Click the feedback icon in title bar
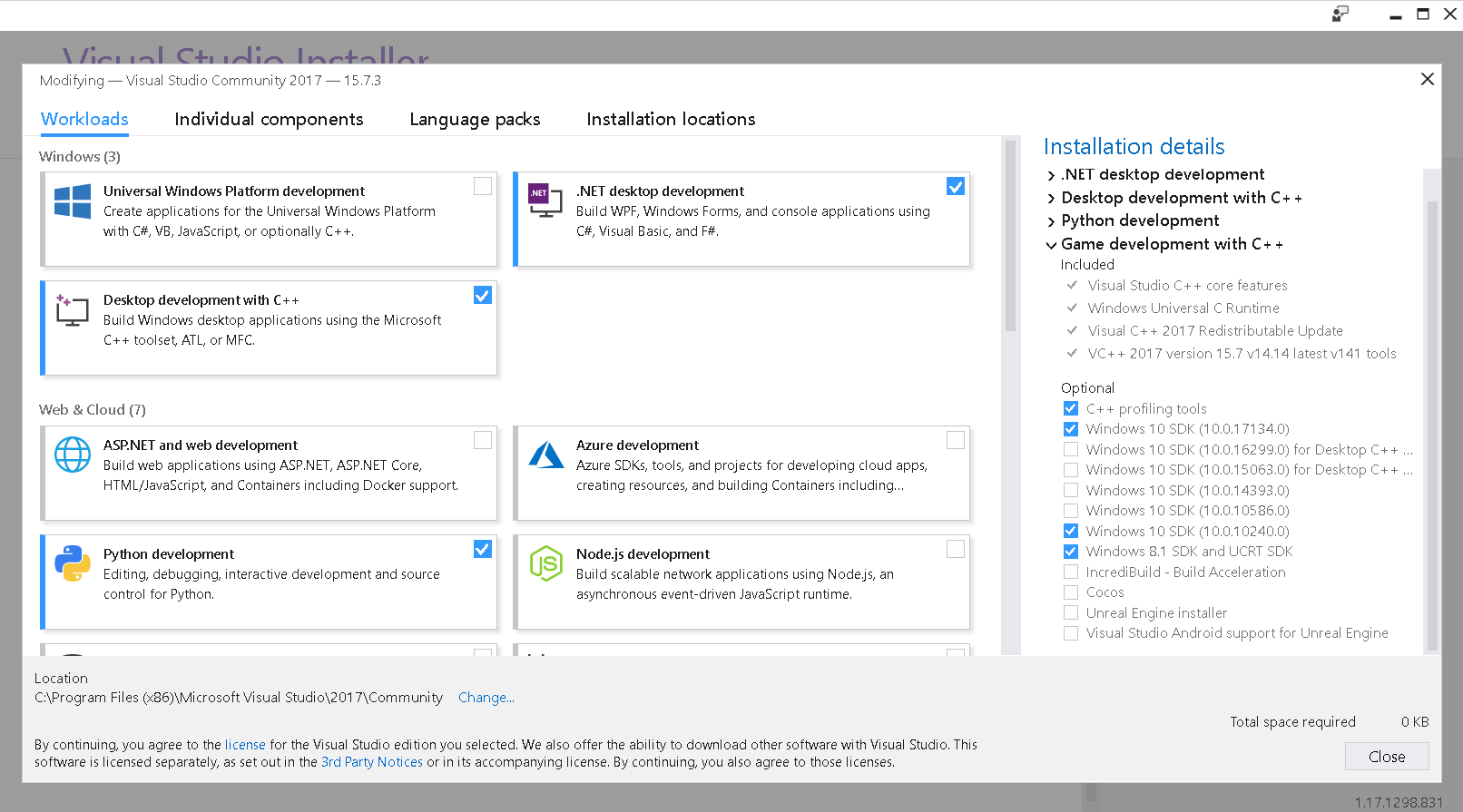Viewport: 1463px width, 812px height. point(1340,14)
